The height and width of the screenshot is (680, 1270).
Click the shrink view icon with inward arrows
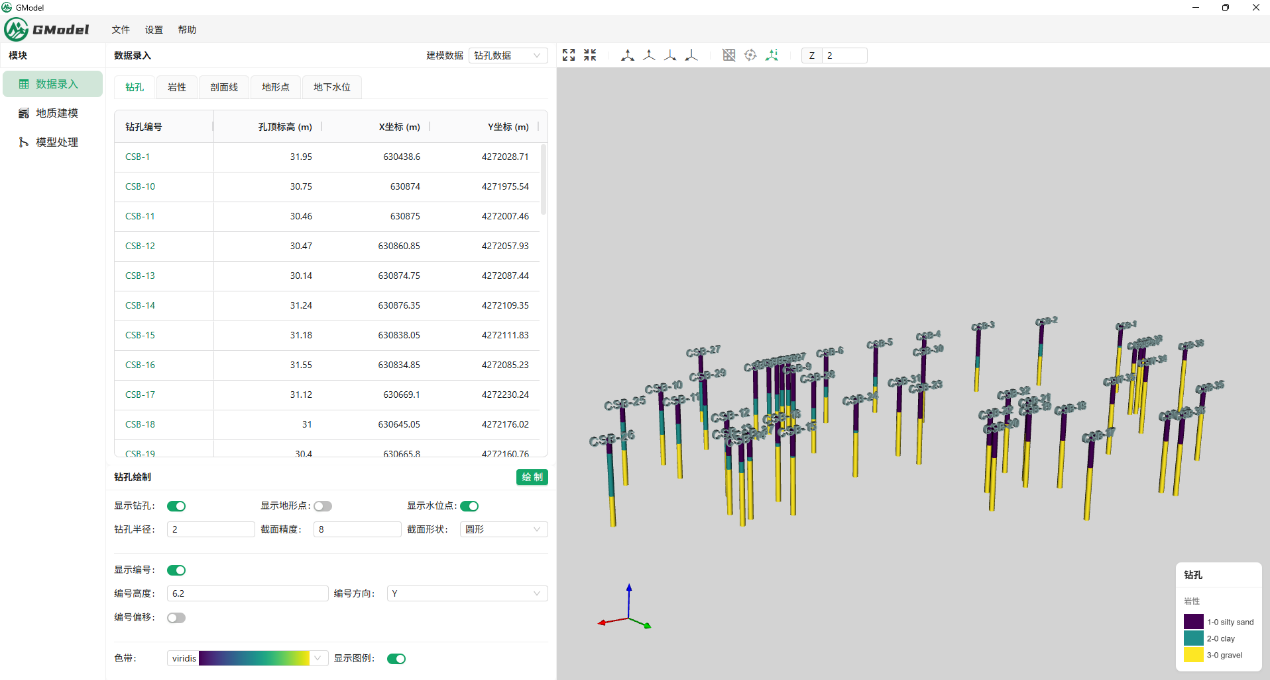[x=590, y=56]
